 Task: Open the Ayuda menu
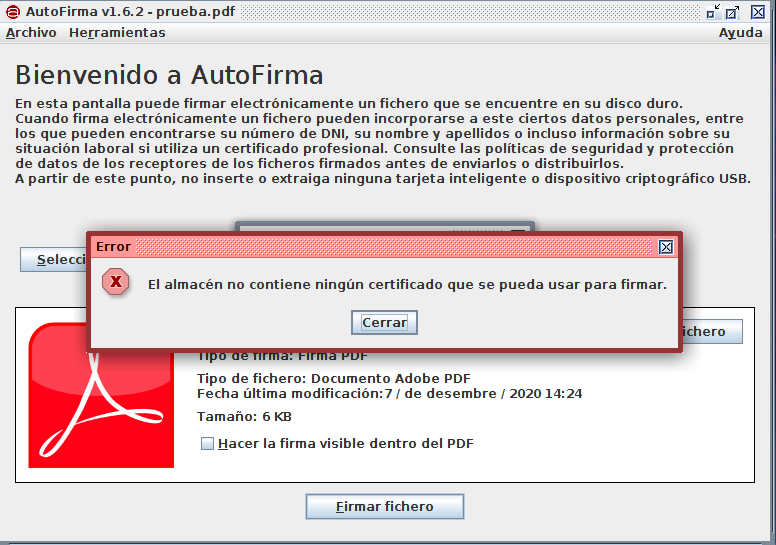(x=740, y=33)
